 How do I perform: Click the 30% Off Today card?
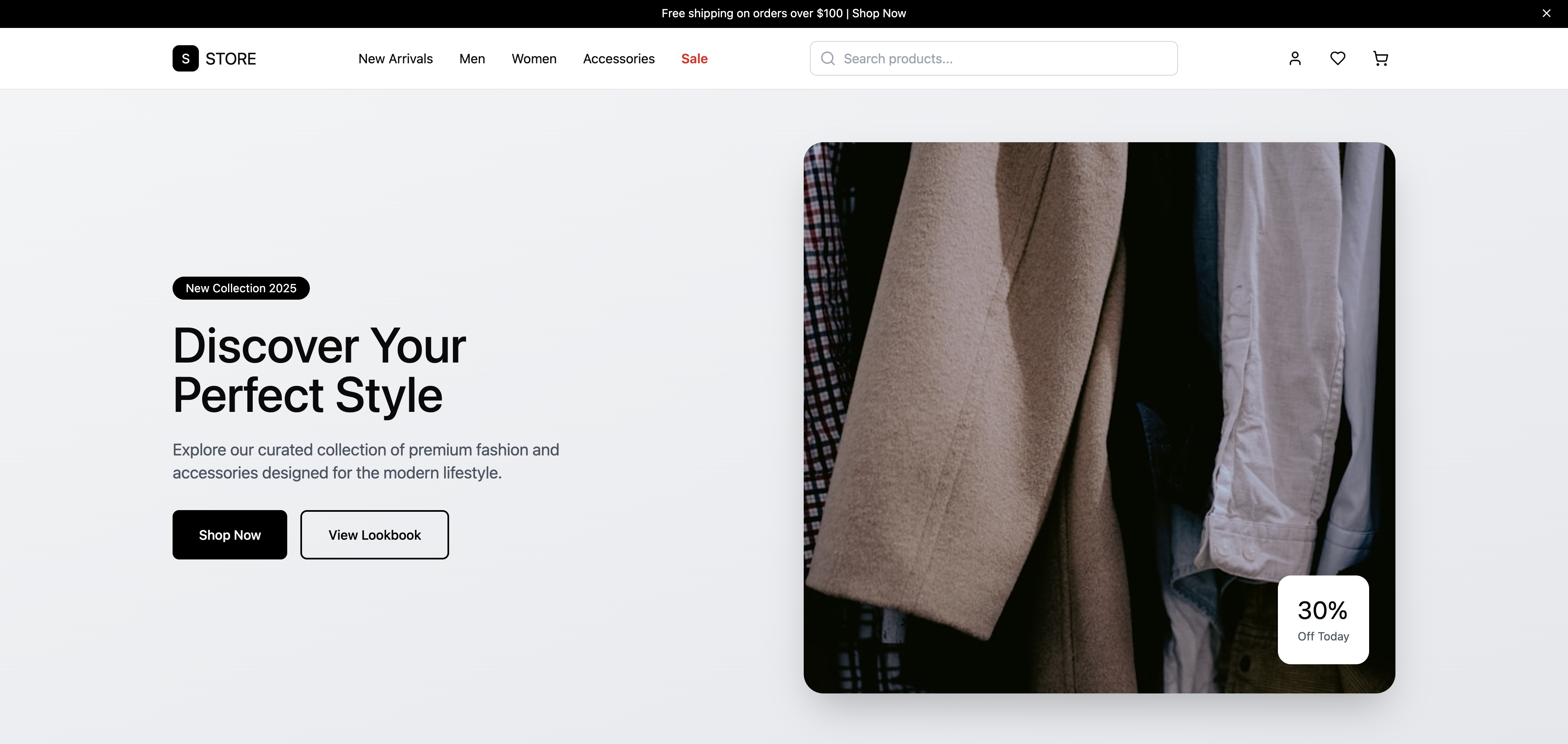pyautogui.click(x=1323, y=619)
